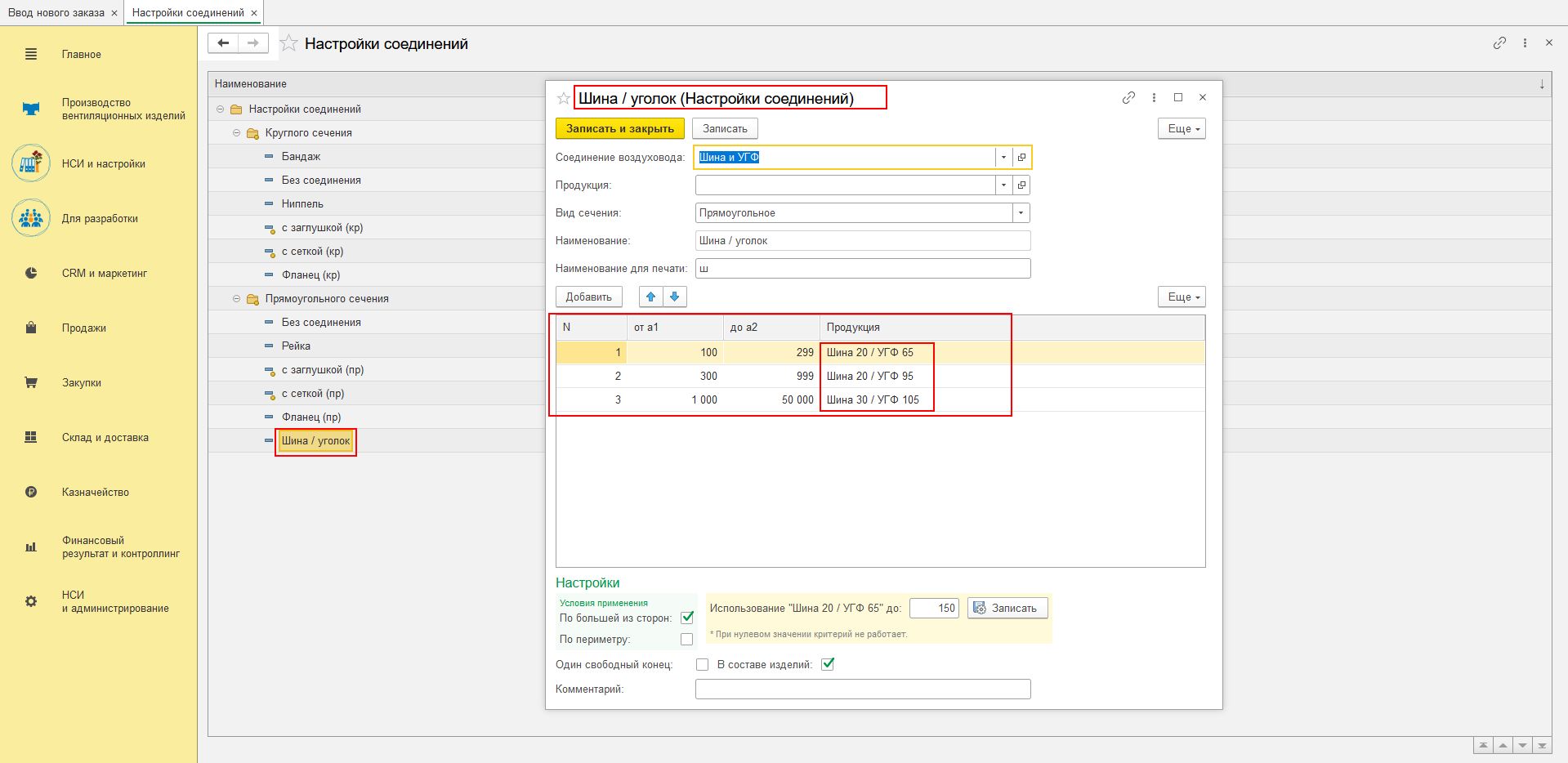
Task: Open the Казначейство sidebar section
Action: point(95,493)
